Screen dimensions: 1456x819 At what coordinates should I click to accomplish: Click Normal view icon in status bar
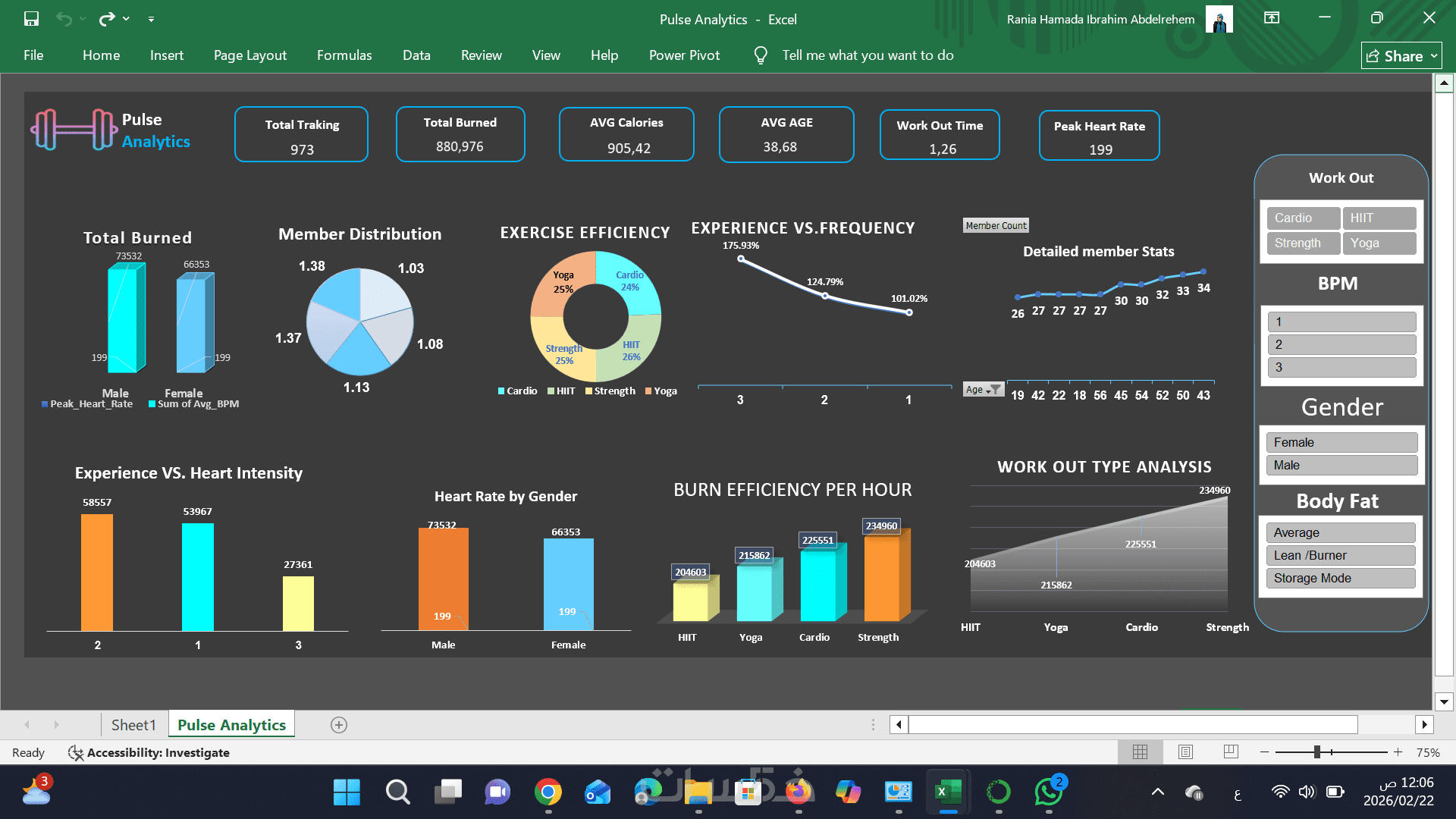coord(1140,752)
